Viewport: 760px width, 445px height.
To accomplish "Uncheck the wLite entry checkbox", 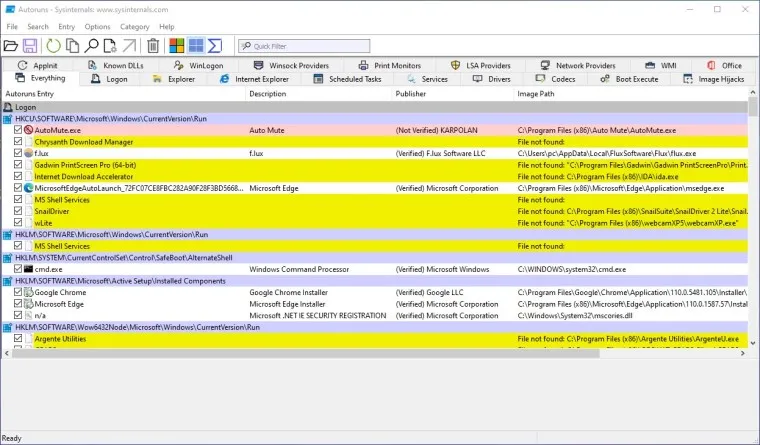I will coord(18,222).
